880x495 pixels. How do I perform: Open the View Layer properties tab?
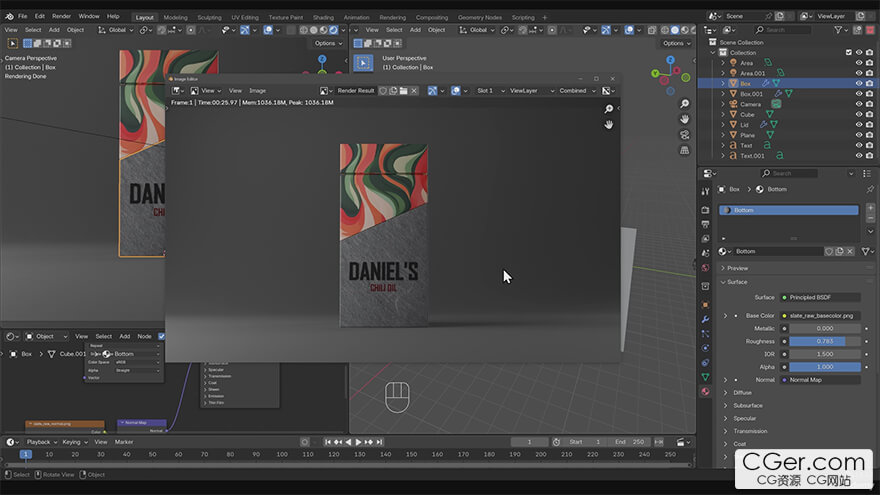[x=705, y=239]
